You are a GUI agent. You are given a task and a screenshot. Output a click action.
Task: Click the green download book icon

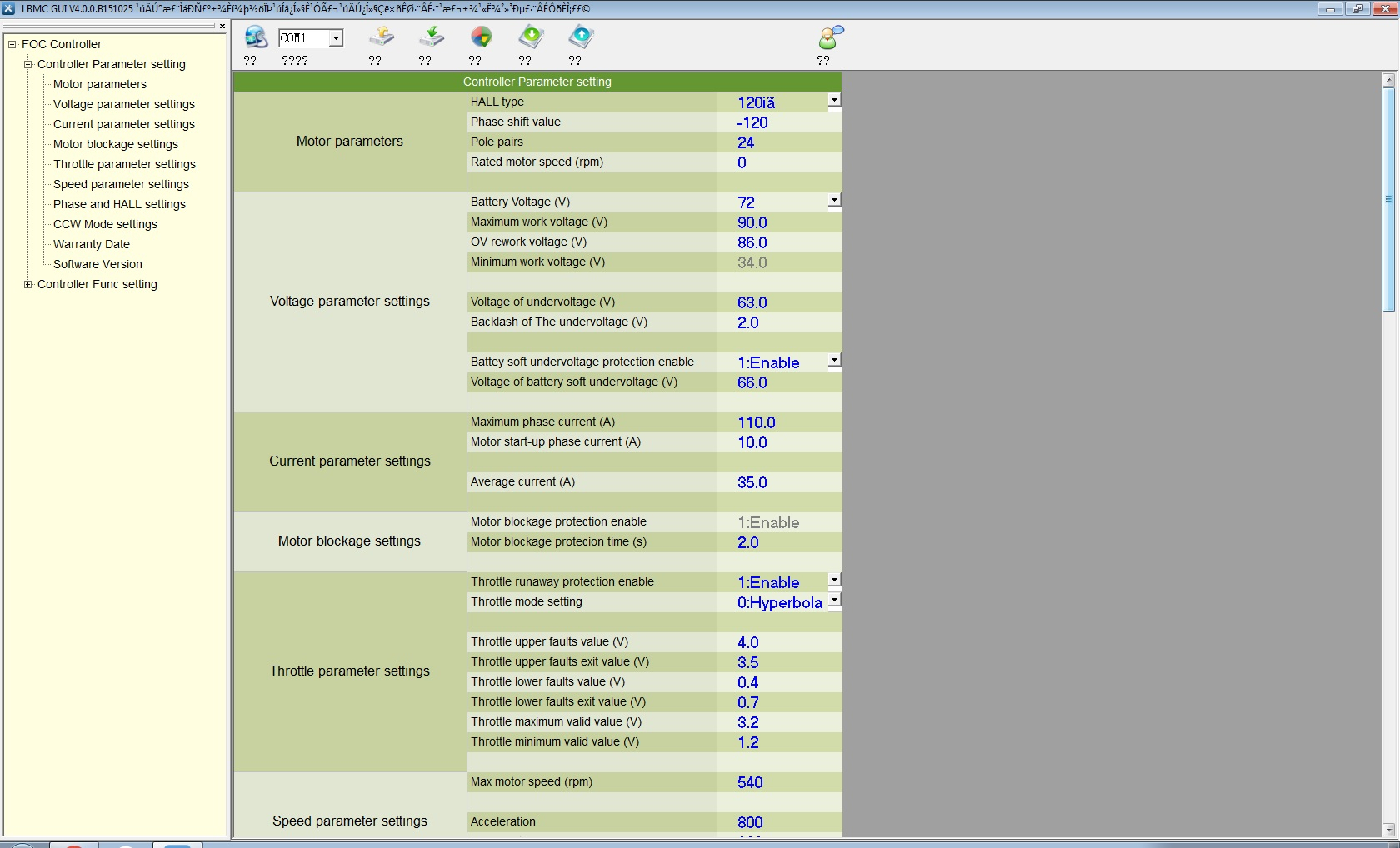point(531,37)
